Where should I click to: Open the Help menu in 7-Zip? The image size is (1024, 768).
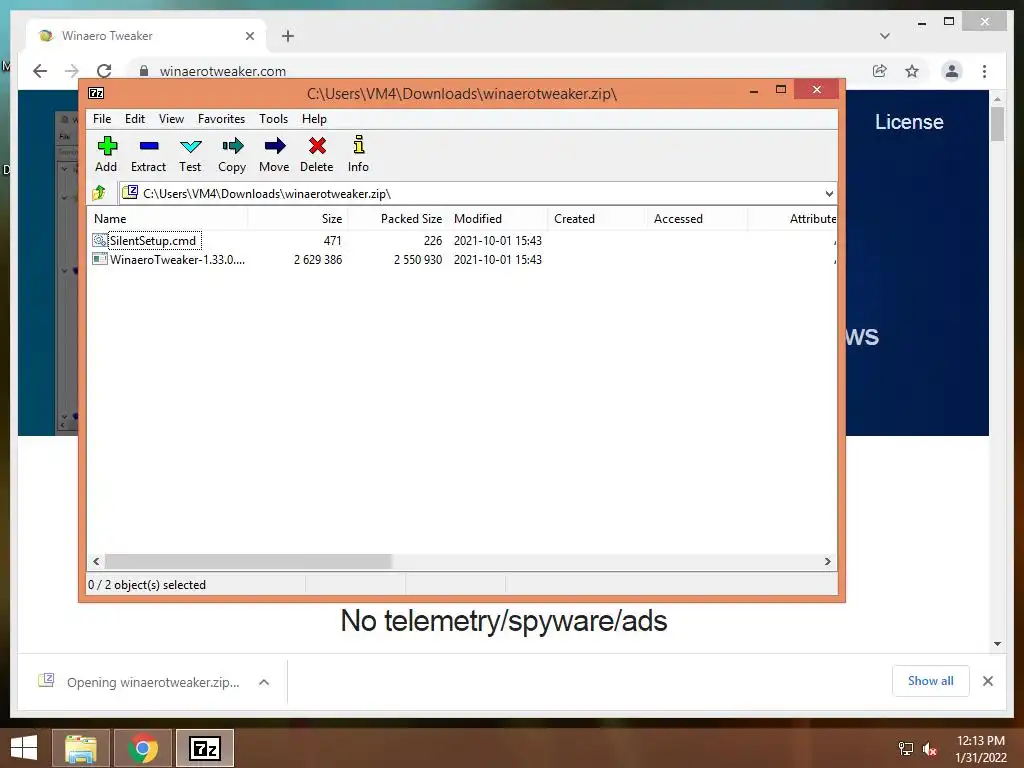pos(314,119)
